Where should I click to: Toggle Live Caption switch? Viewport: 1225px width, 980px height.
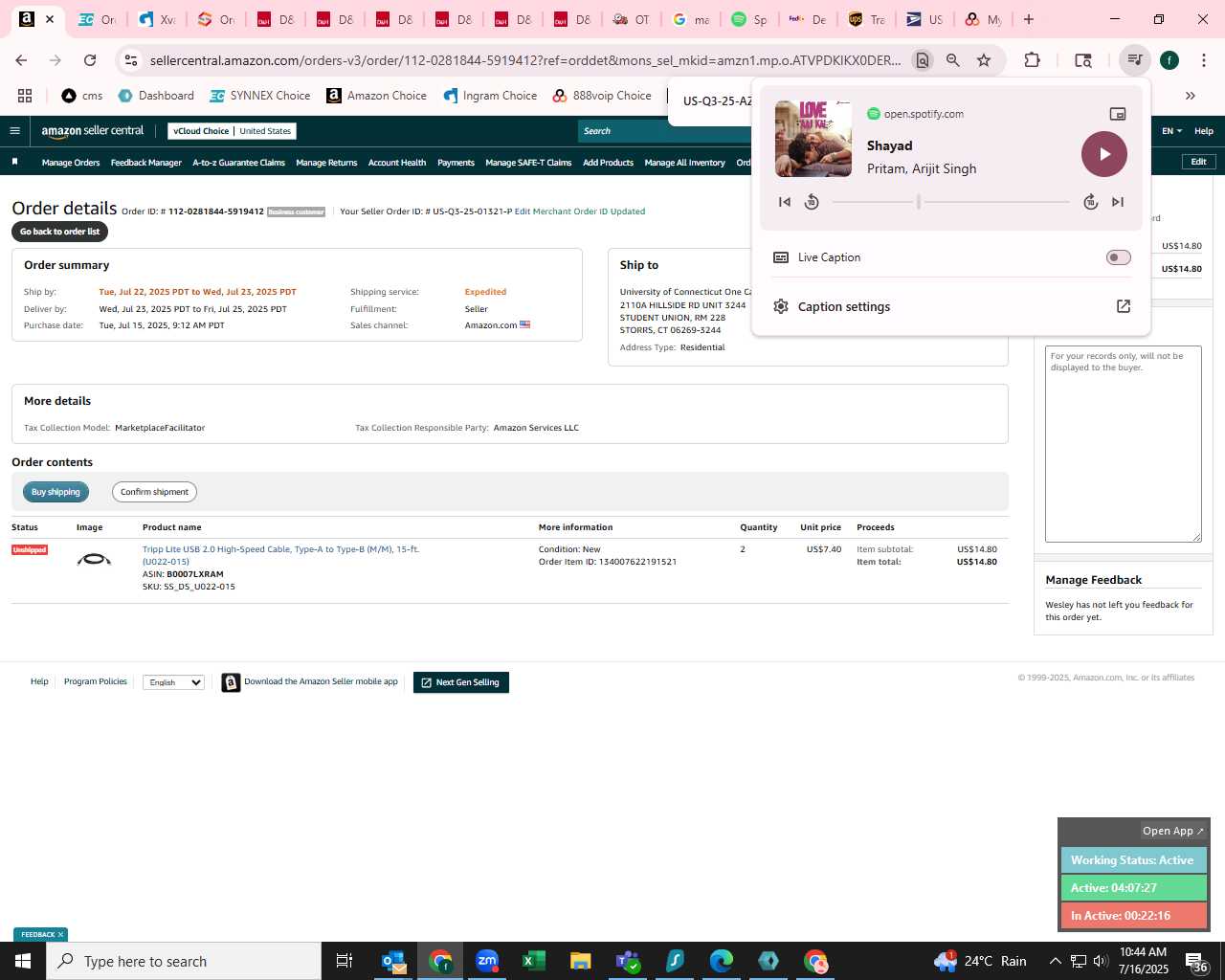pyautogui.click(x=1118, y=257)
